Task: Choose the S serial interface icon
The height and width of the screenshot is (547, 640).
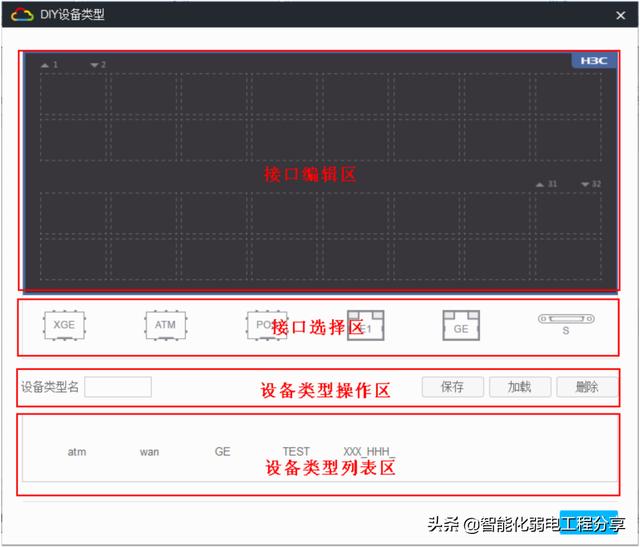Action: point(565,323)
